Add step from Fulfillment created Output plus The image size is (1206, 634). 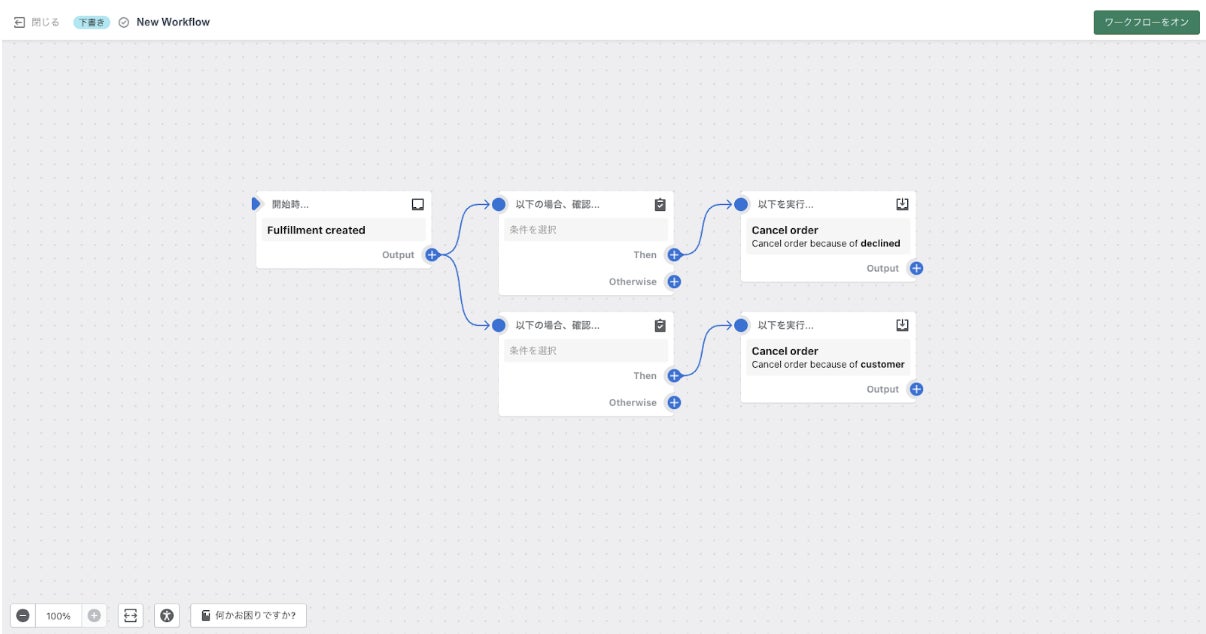pyautogui.click(x=432, y=255)
